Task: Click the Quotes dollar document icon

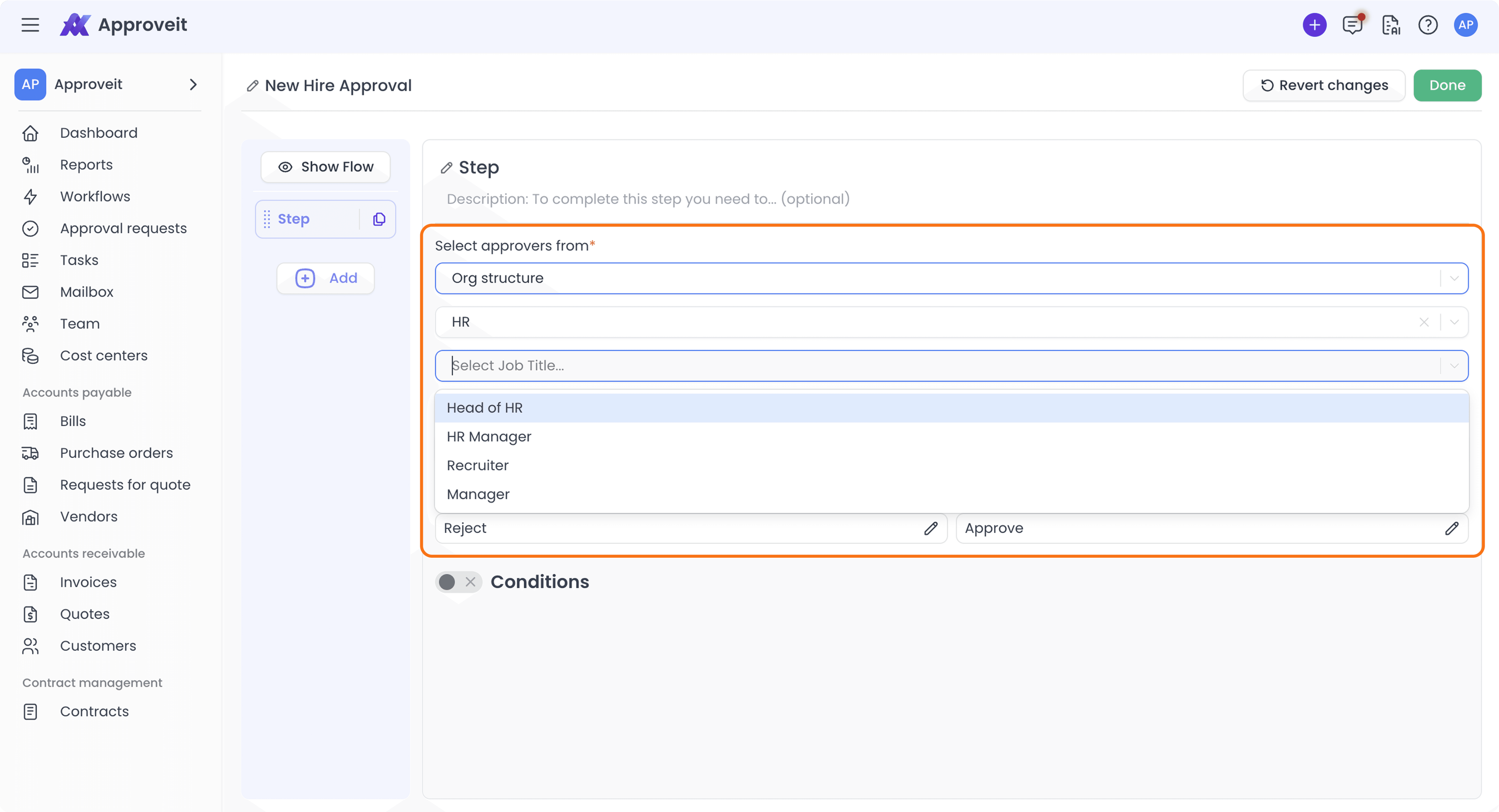Action: point(30,614)
